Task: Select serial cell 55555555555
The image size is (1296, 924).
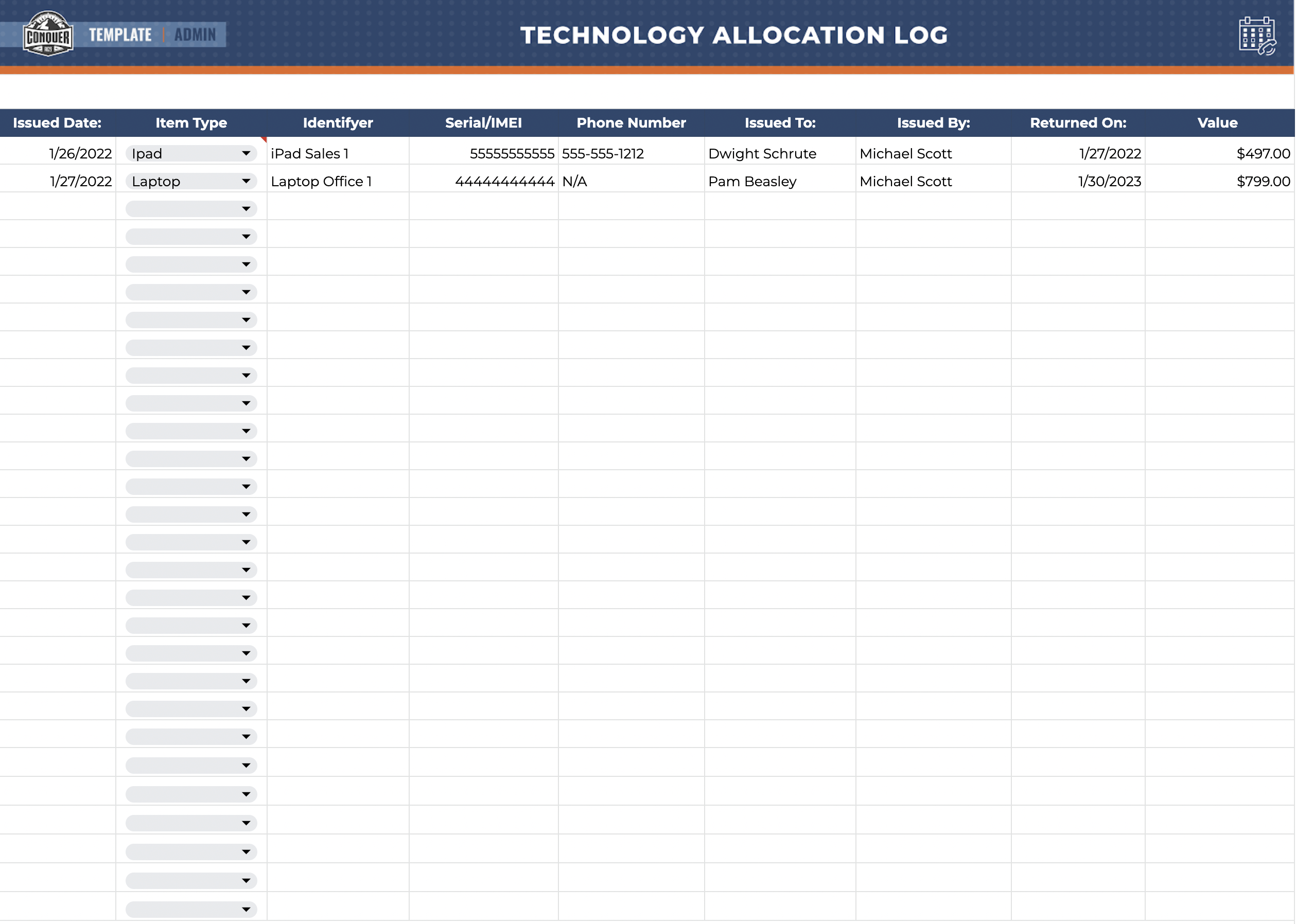Action: pyautogui.click(x=484, y=151)
